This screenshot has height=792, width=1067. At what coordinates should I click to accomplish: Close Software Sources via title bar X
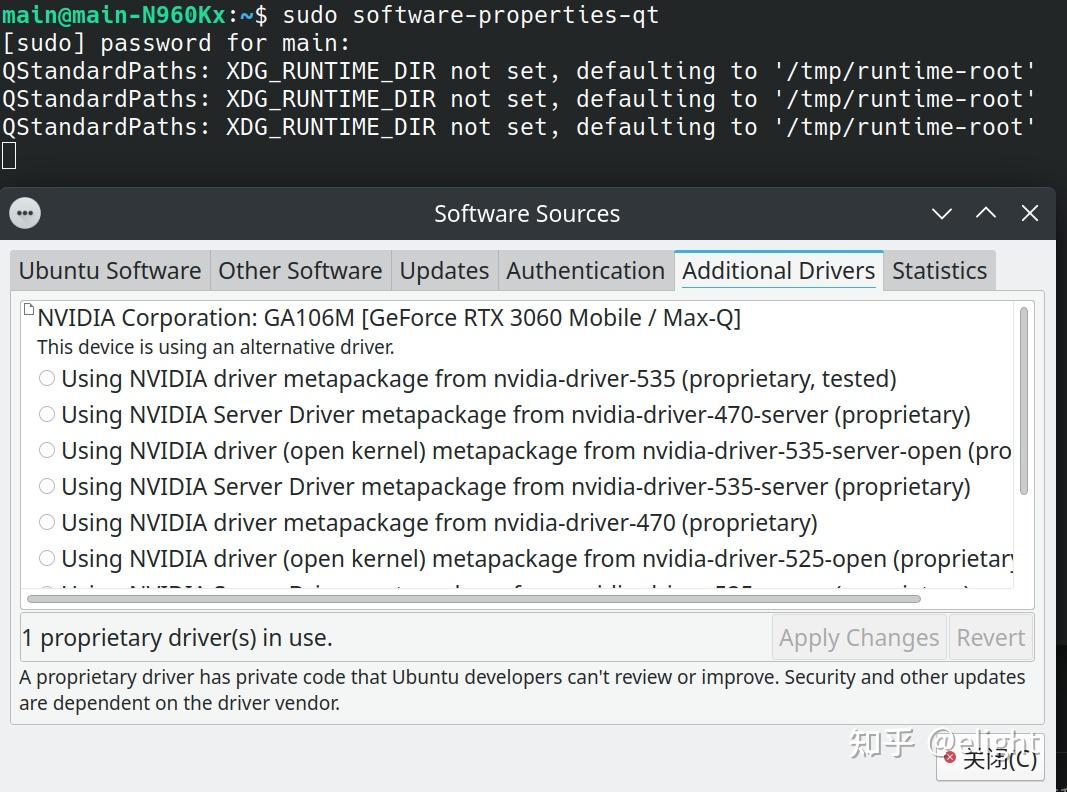point(1030,213)
